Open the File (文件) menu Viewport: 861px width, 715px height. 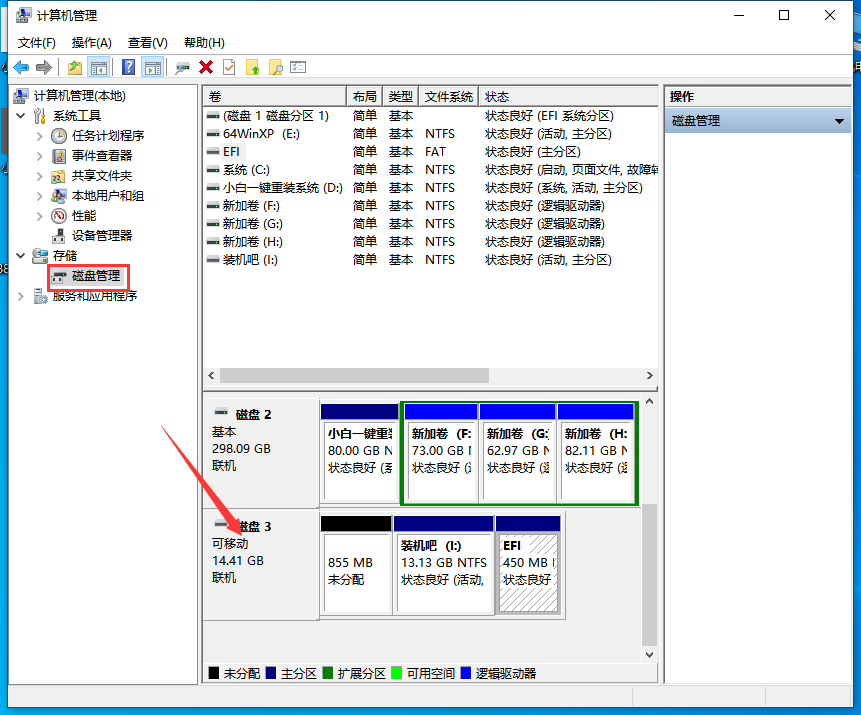pos(37,42)
